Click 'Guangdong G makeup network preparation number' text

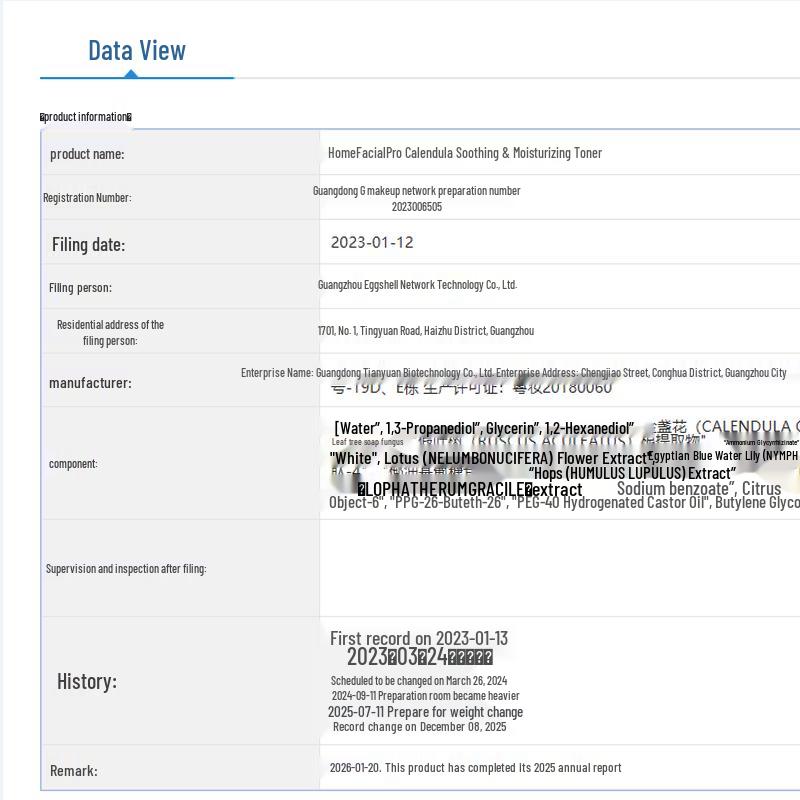click(x=416, y=191)
